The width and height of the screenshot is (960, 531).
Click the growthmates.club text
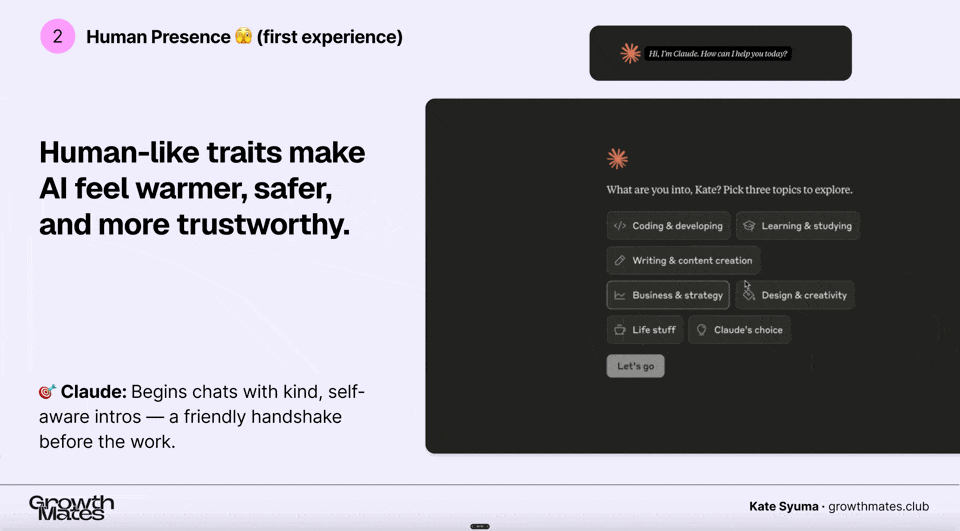878,507
